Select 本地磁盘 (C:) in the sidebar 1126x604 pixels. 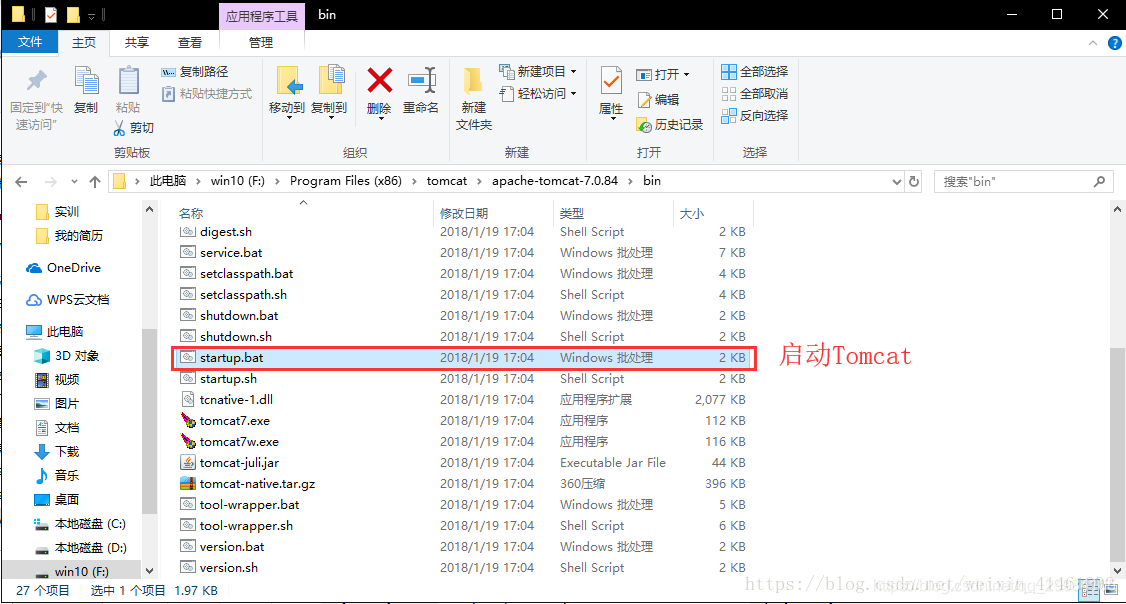tap(80, 524)
